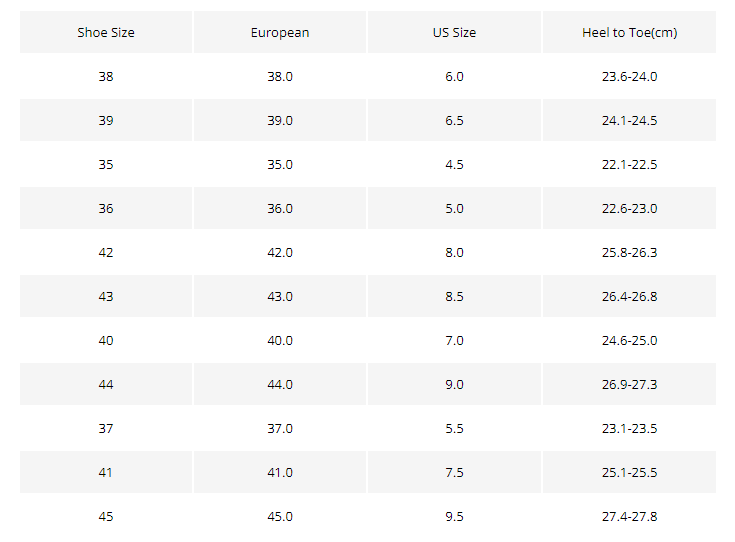Click the European column header
This screenshot has width=735, height=542.
click(x=280, y=32)
